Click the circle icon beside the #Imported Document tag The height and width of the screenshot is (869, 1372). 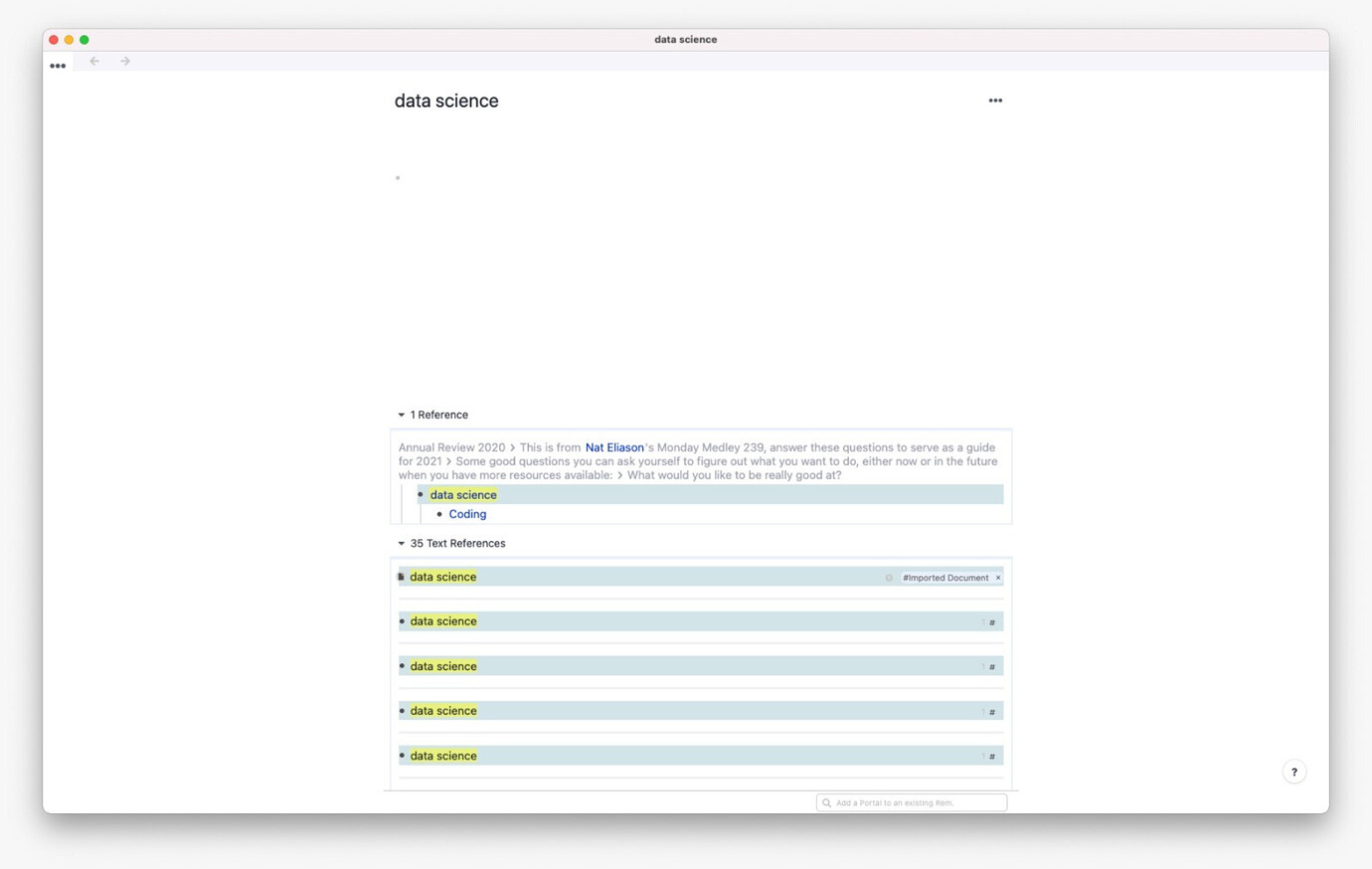pos(889,577)
